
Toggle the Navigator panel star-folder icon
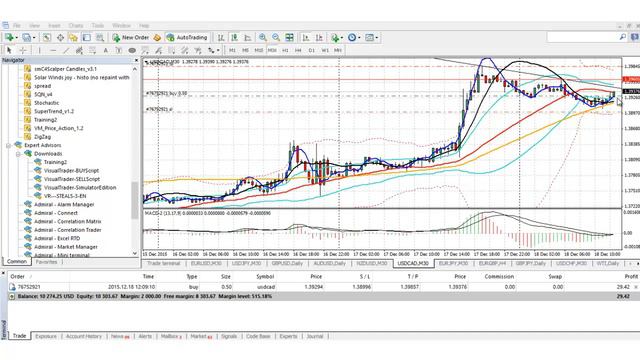click(73, 38)
